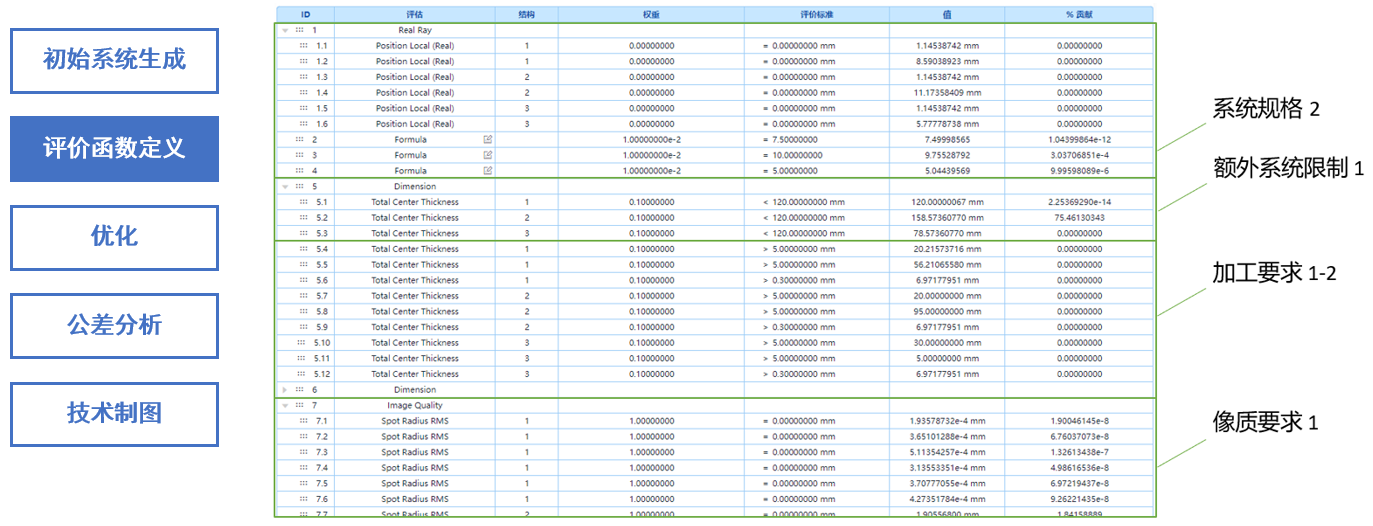Switch to the 初始系统生成 step

114,60
